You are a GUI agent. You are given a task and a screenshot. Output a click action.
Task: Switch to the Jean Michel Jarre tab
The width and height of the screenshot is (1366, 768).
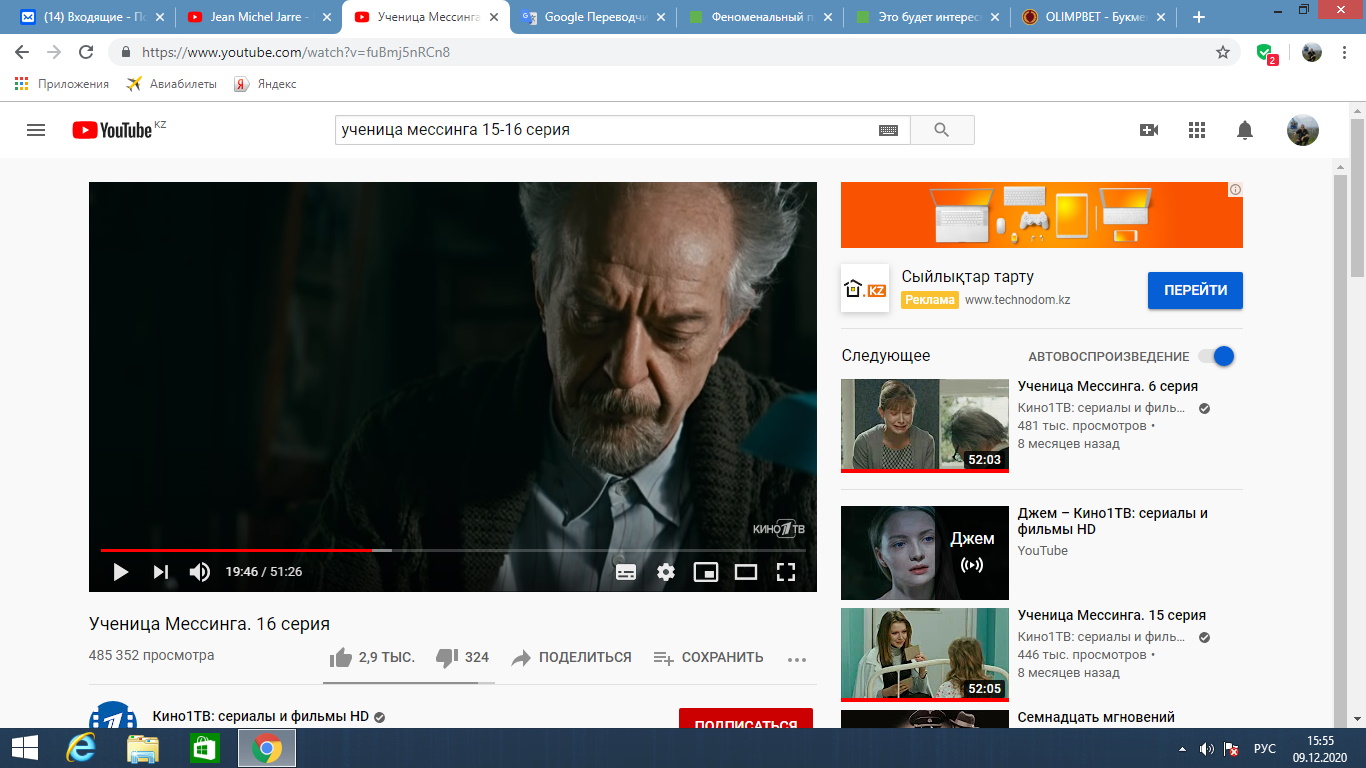[x=258, y=17]
